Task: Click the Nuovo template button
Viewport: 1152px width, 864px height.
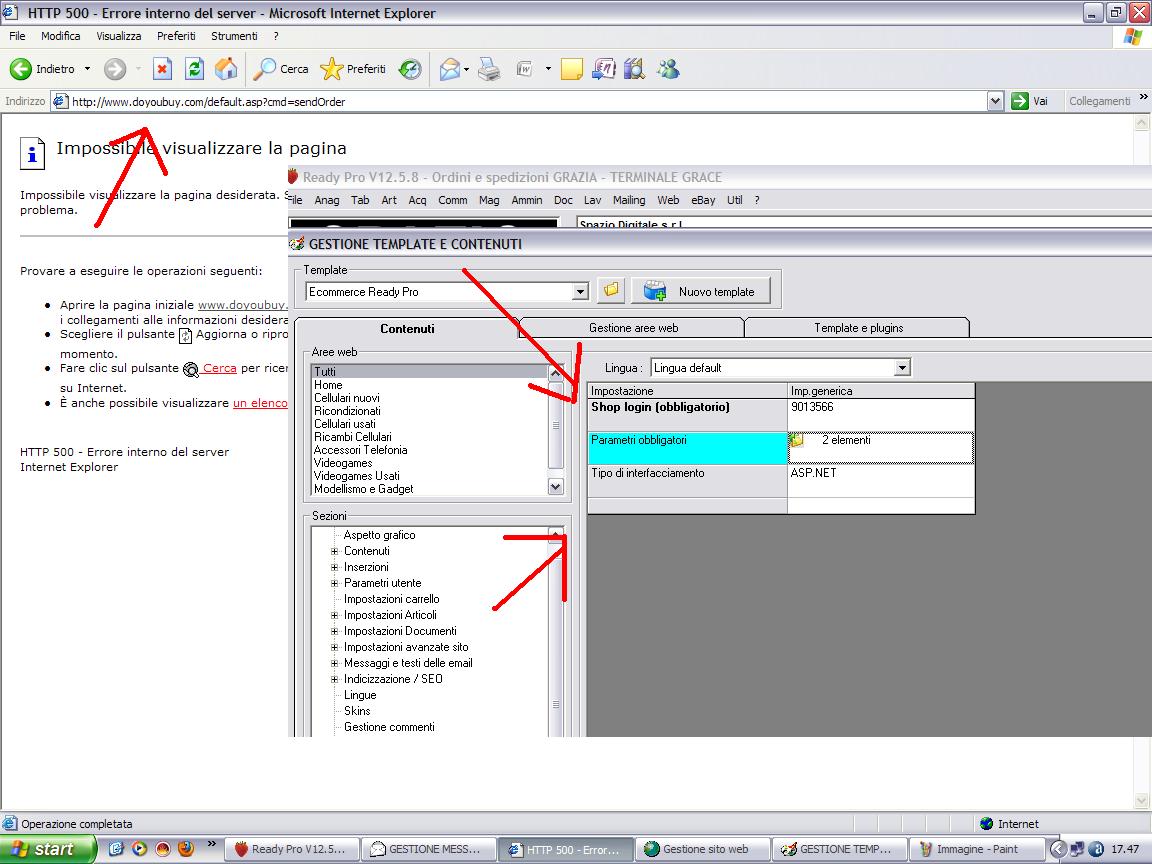Action: click(701, 291)
